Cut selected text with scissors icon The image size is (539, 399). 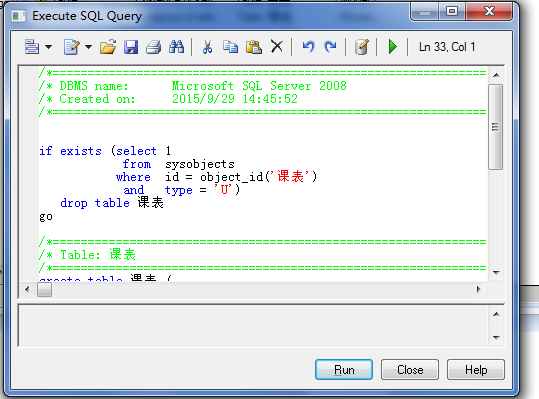tap(207, 47)
